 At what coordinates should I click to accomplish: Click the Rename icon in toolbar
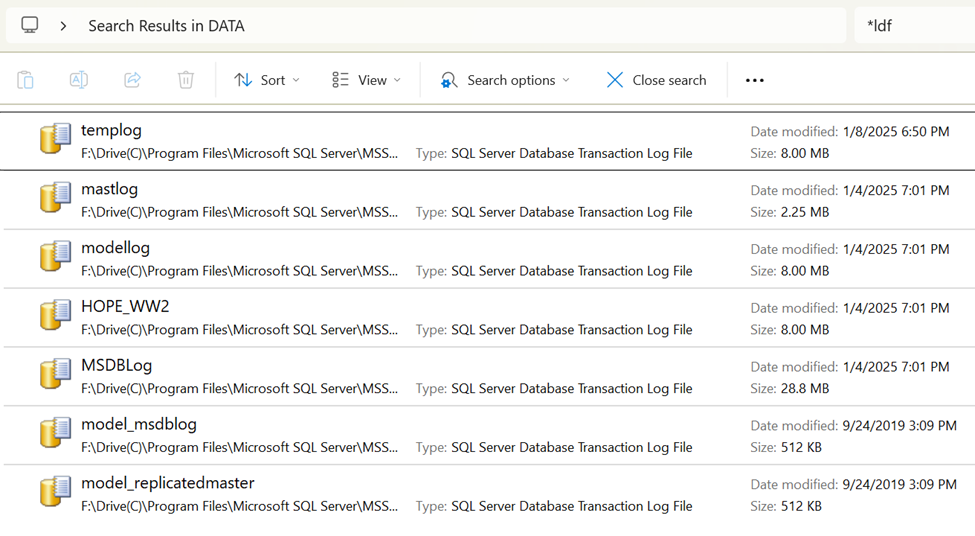coord(78,80)
